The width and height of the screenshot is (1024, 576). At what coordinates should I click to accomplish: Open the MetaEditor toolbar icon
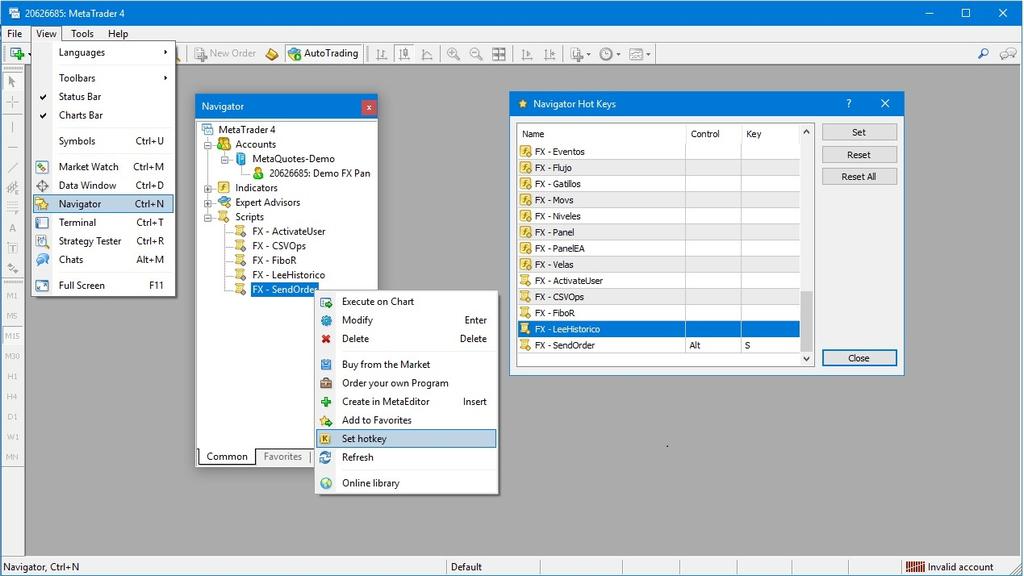tap(272, 54)
